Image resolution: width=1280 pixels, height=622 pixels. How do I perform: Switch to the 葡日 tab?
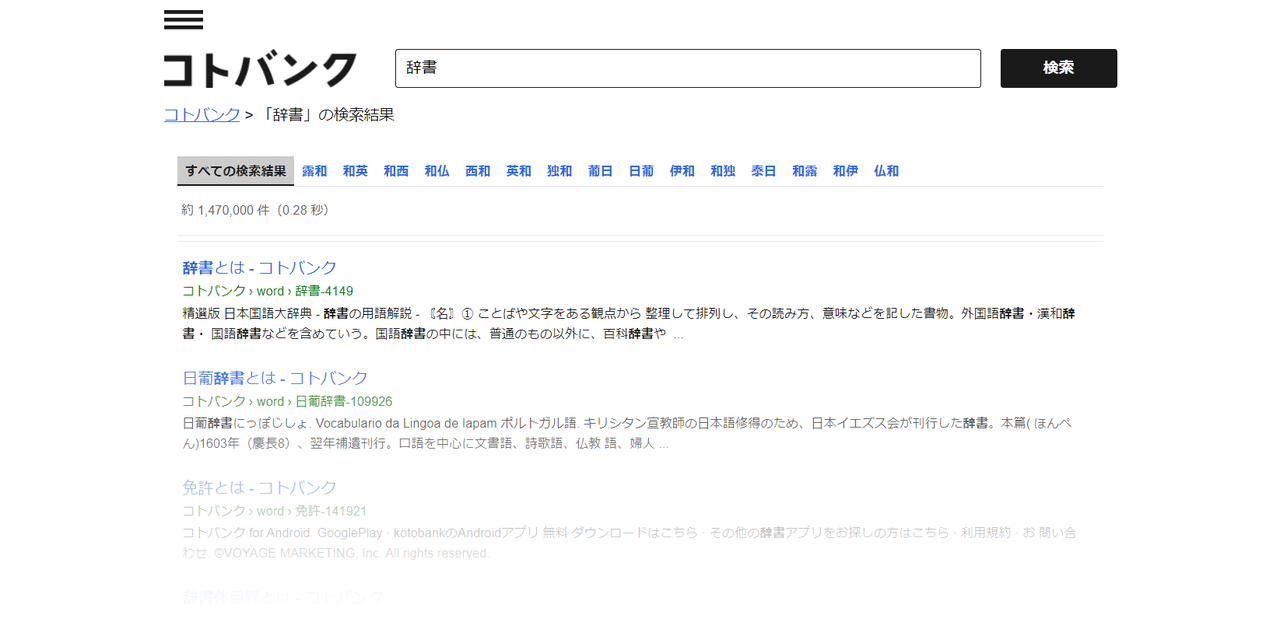point(600,171)
